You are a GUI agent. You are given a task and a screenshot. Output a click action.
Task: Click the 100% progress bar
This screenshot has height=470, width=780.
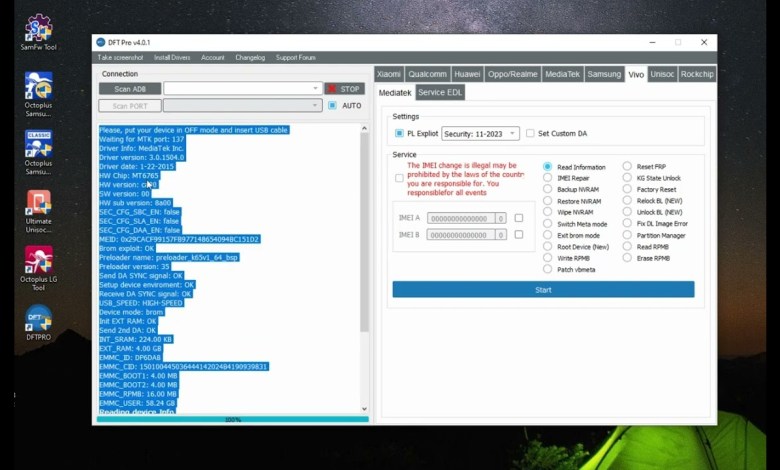(233, 419)
